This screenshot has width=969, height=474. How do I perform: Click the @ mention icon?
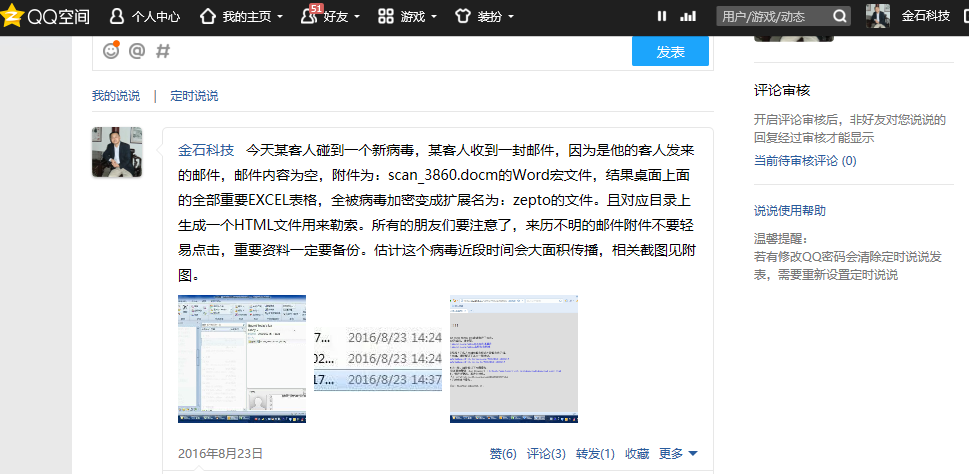(137, 51)
